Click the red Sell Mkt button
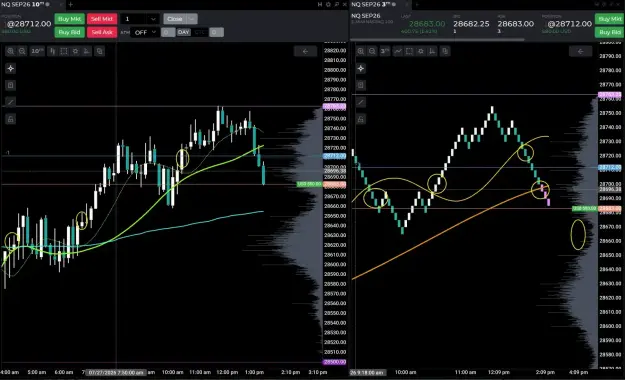625x380 pixels. point(102,19)
